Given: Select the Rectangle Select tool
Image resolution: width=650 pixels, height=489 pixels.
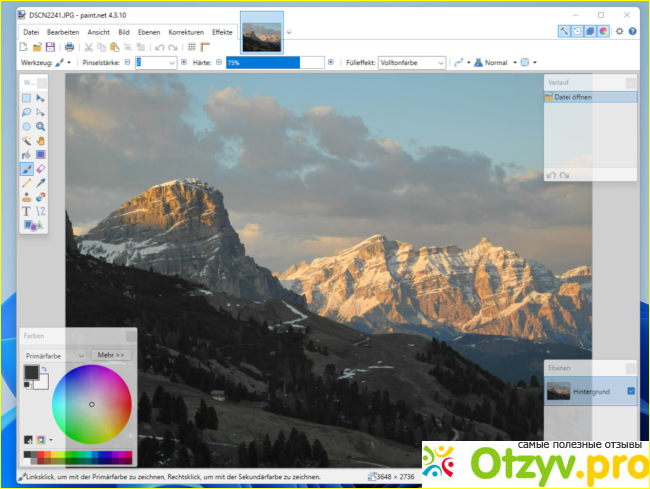Looking at the screenshot, I should [x=27, y=99].
